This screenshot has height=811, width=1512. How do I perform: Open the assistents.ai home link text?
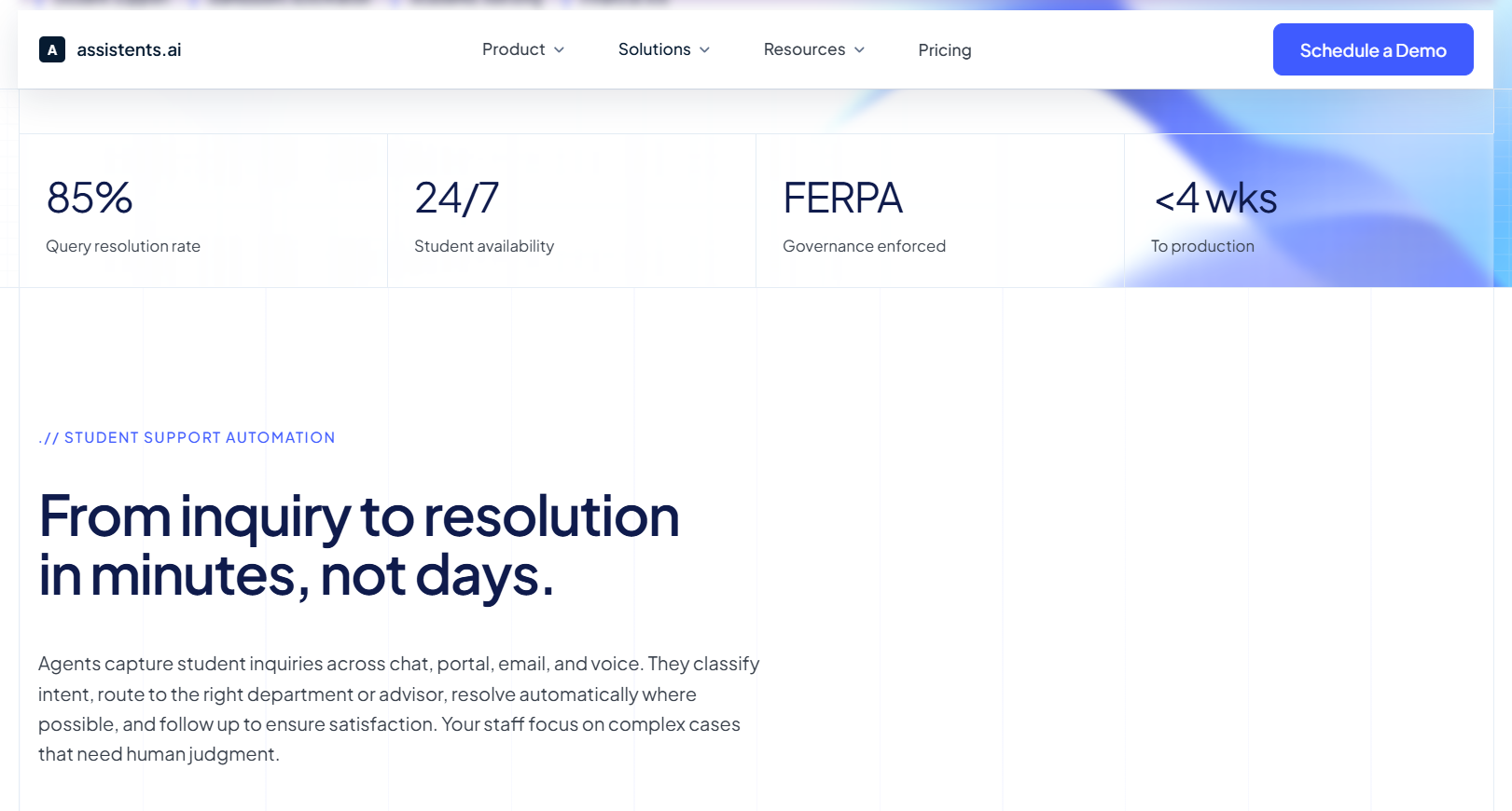pyautogui.click(x=129, y=49)
